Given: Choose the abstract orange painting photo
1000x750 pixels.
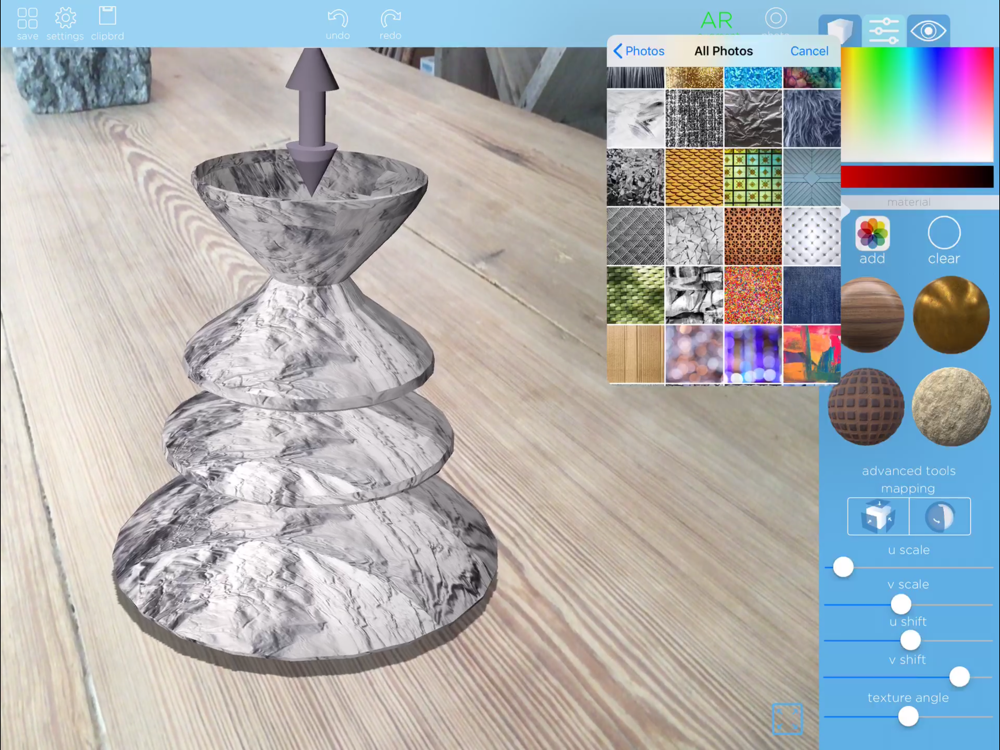Looking at the screenshot, I should click(x=812, y=354).
